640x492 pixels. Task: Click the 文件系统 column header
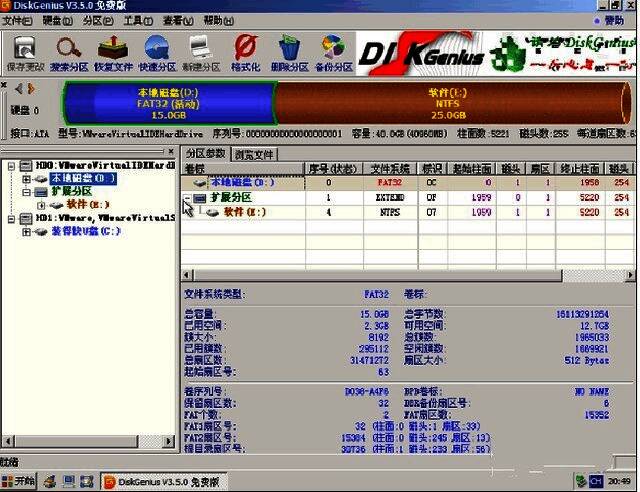tap(390, 169)
